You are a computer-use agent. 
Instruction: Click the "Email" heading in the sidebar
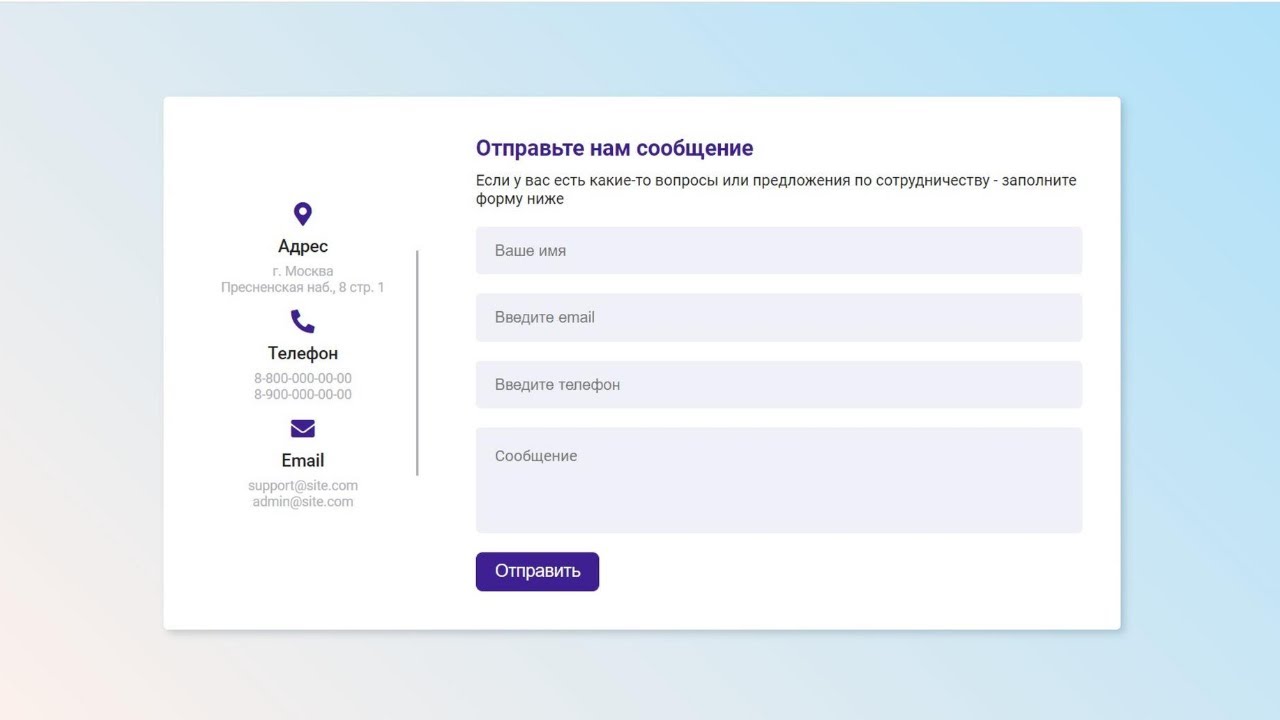(303, 460)
